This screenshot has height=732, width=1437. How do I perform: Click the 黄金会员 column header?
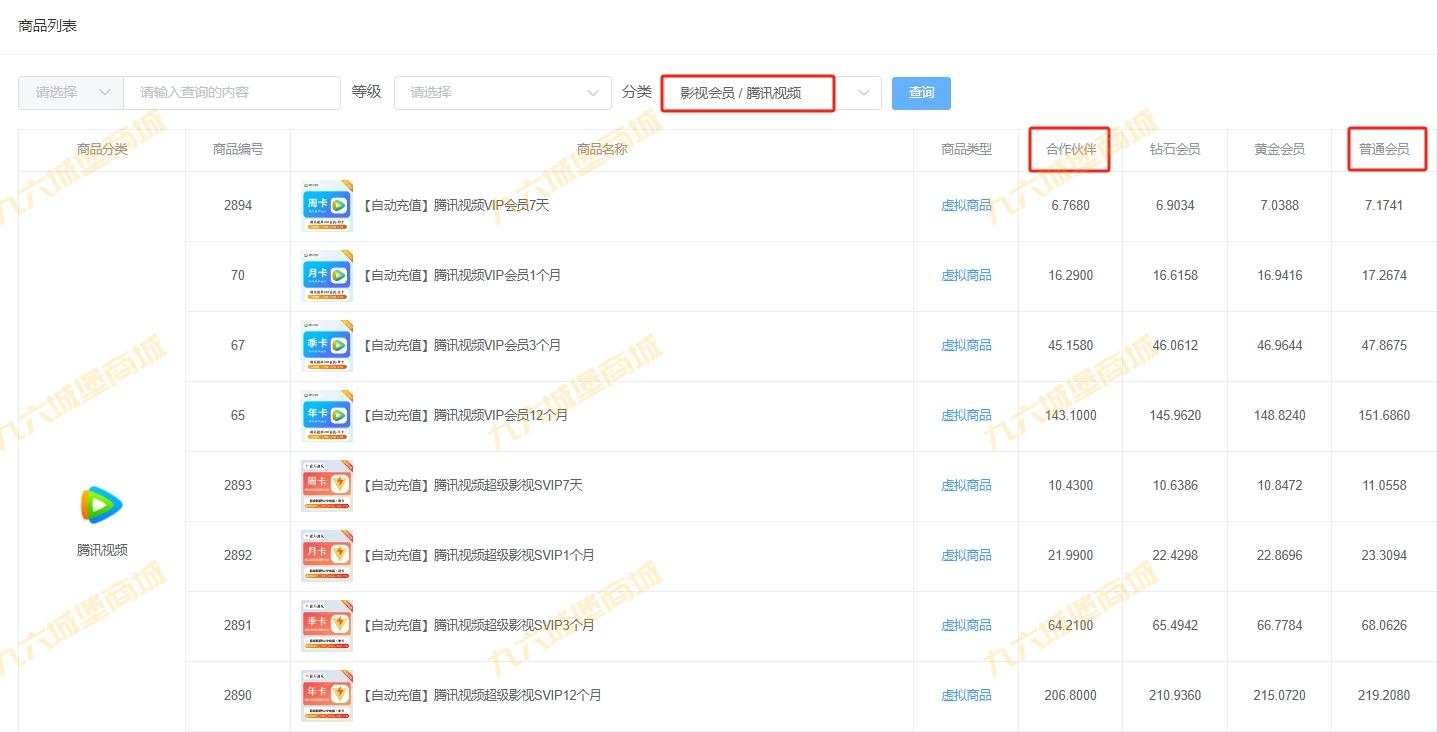pyautogui.click(x=1279, y=149)
